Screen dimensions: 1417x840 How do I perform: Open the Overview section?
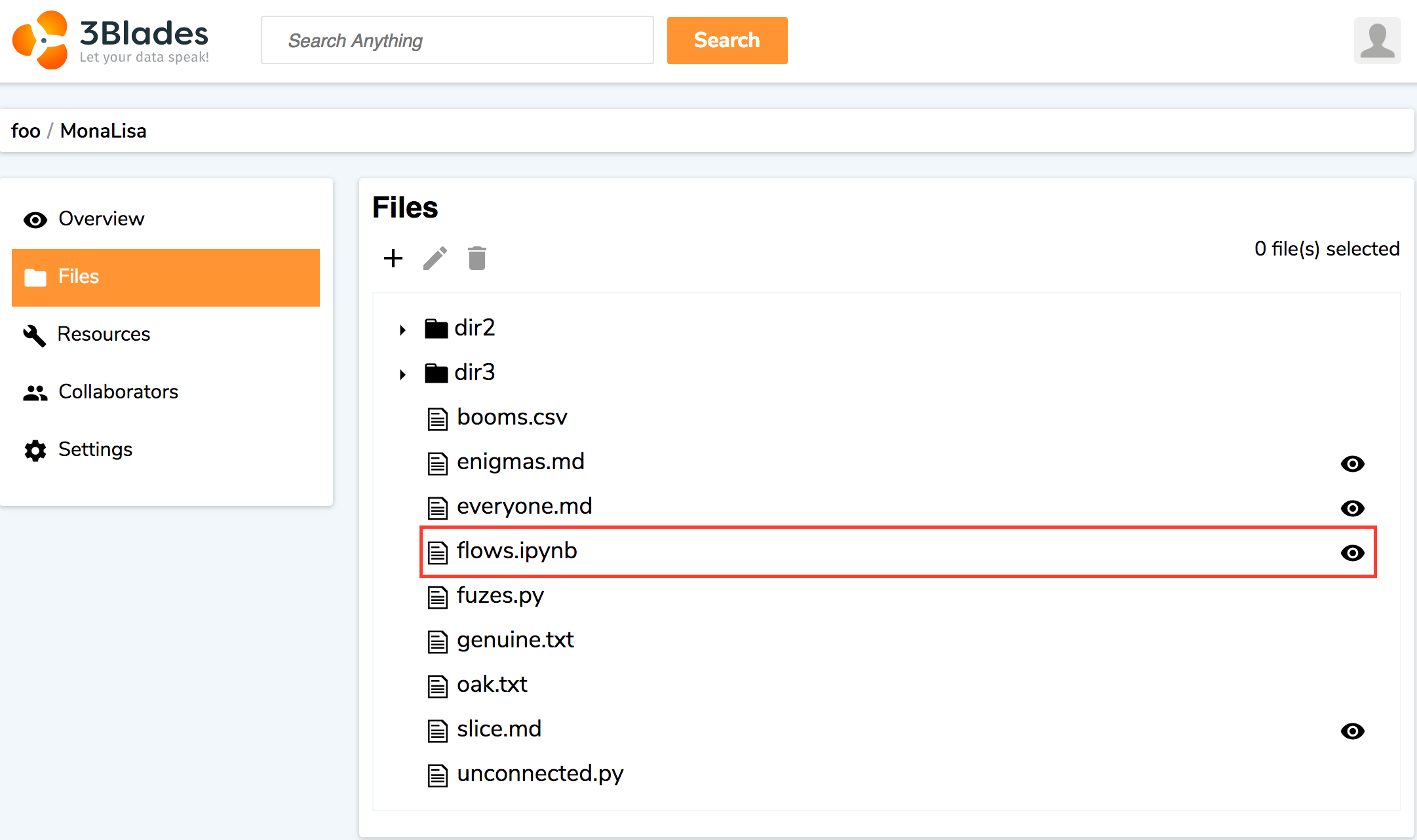pyautogui.click(x=166, y=220)
